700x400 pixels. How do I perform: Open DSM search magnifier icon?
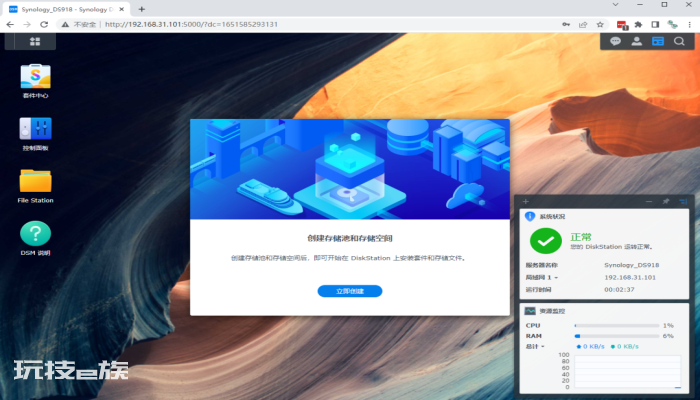[x=679, y=41]
